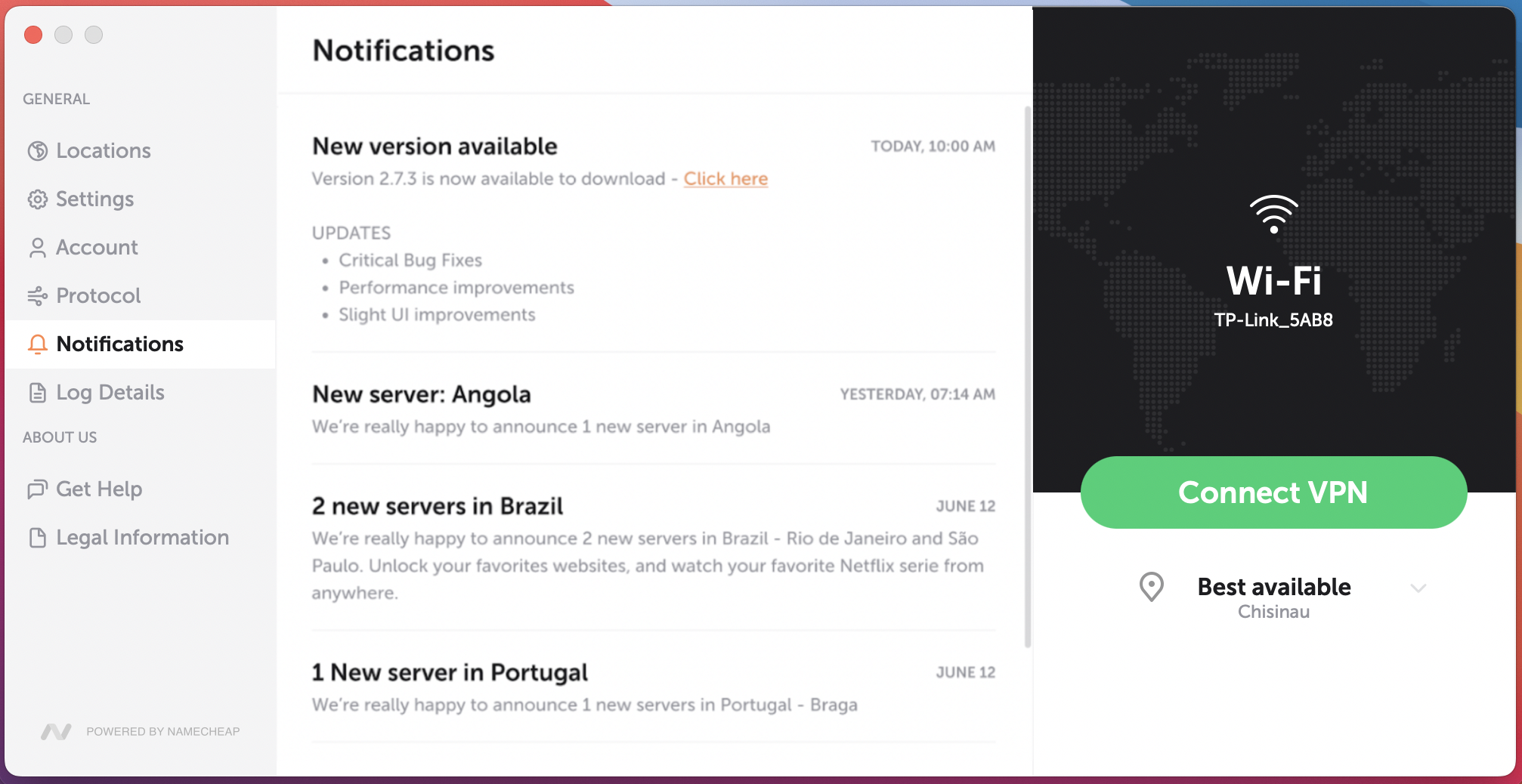Open the Get Help page
1522x784 pixels.
coord(141,489)
